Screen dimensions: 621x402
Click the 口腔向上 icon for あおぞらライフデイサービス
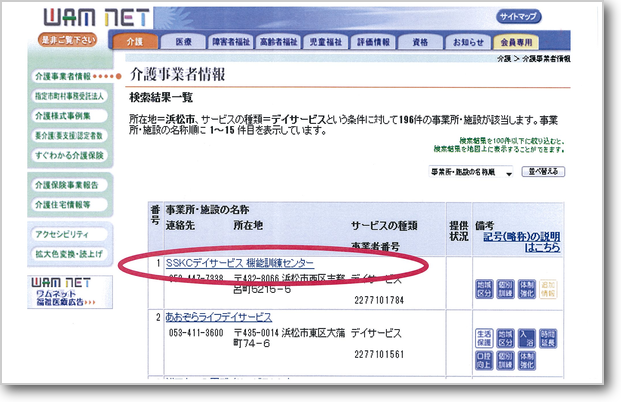click(484, 358)
